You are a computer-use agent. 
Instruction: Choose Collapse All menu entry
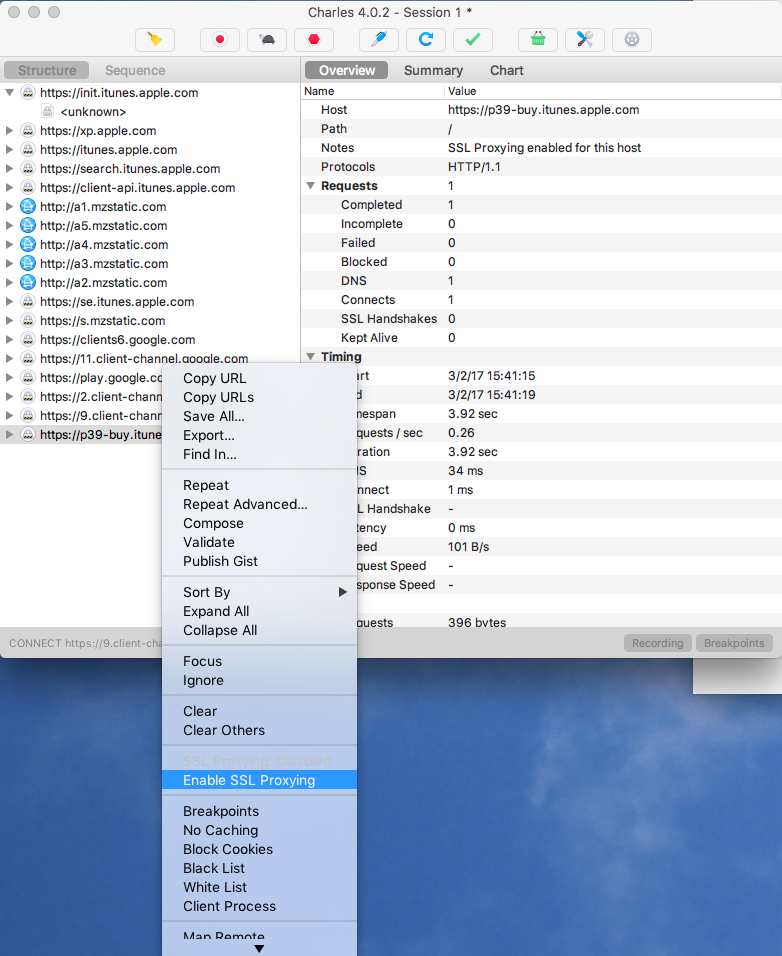(259, 630)
